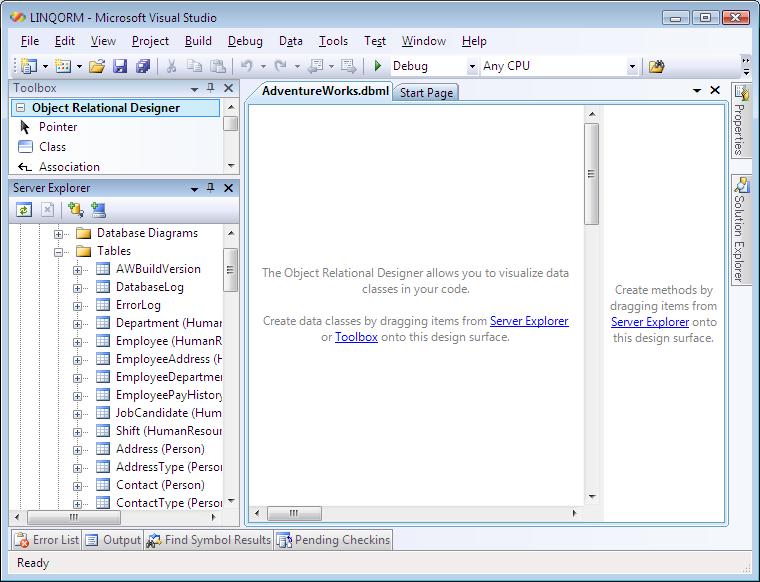Click Server Explorer link in methods pane
The height and width of the screenshot is (582, 760).
tap(650, 322)
